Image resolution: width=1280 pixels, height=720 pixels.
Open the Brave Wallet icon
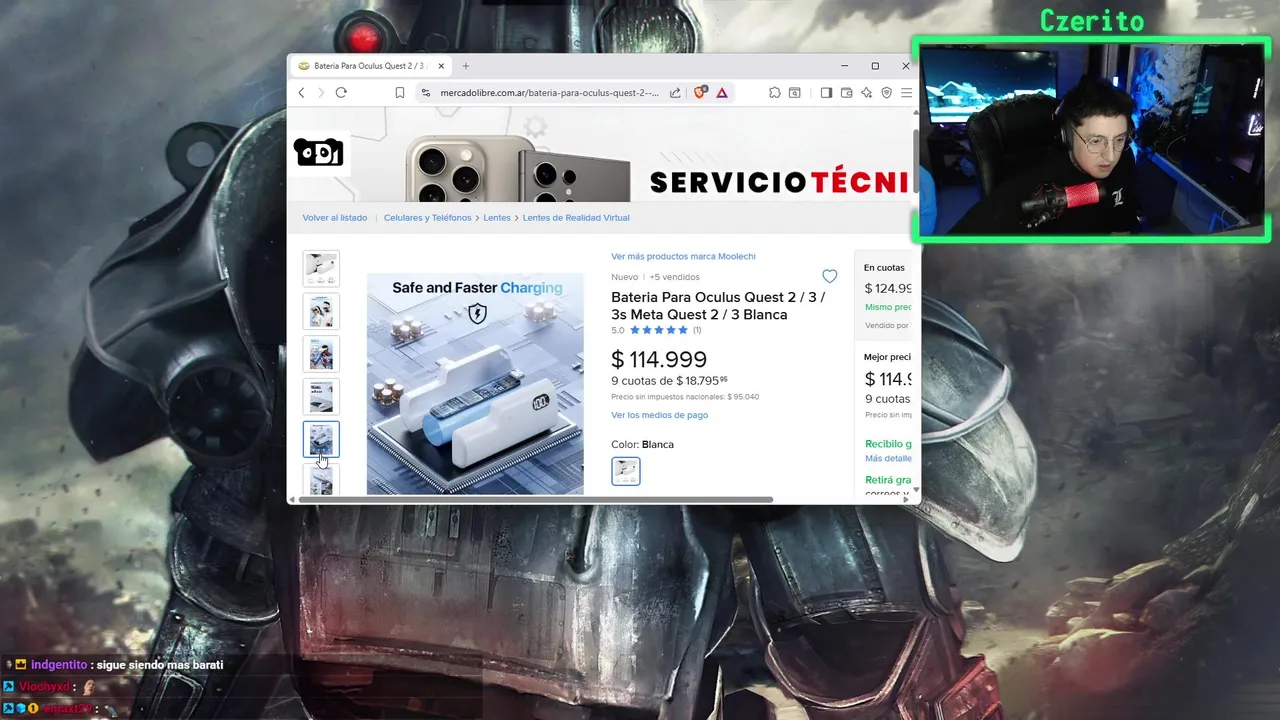click(846, 92)
